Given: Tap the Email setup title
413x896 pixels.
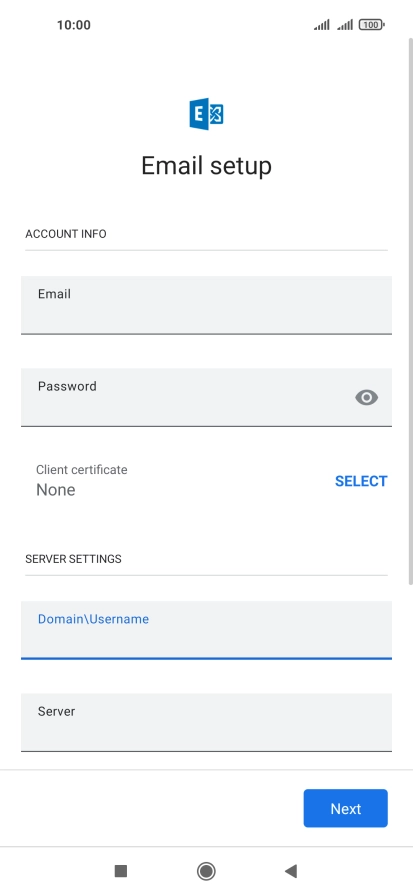Looking at the screenshot, I should [206, 166].
